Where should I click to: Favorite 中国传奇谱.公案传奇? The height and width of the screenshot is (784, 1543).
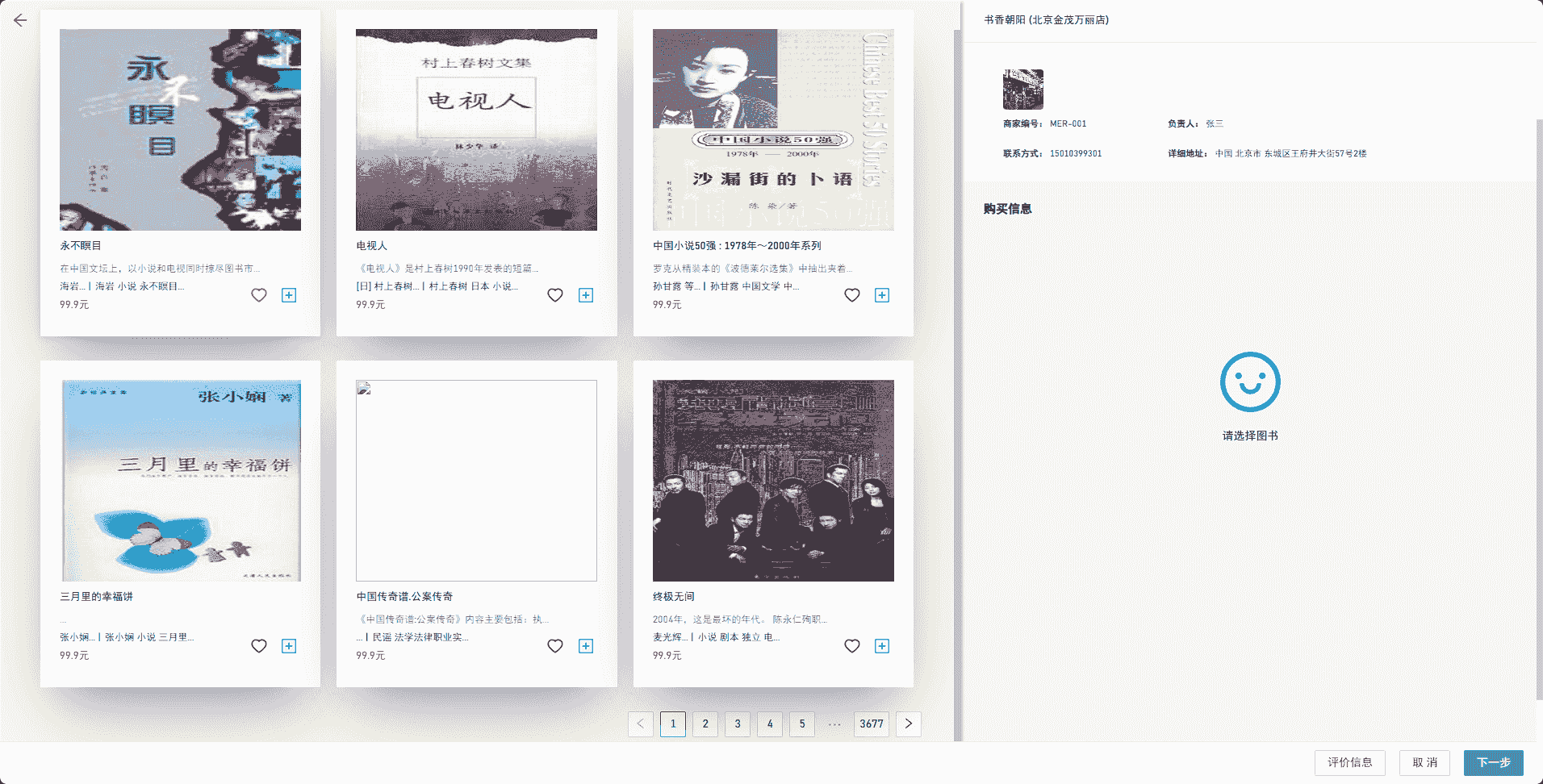pos(555,646)
